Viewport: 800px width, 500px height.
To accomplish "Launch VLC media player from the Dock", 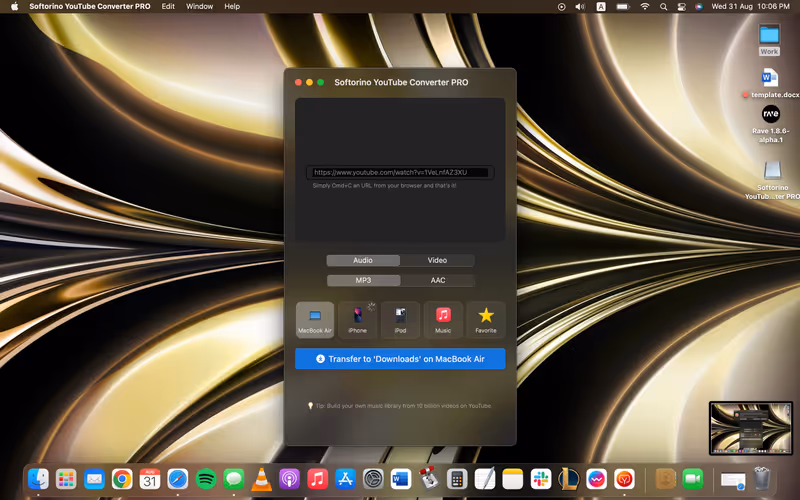I will (261, 479).
